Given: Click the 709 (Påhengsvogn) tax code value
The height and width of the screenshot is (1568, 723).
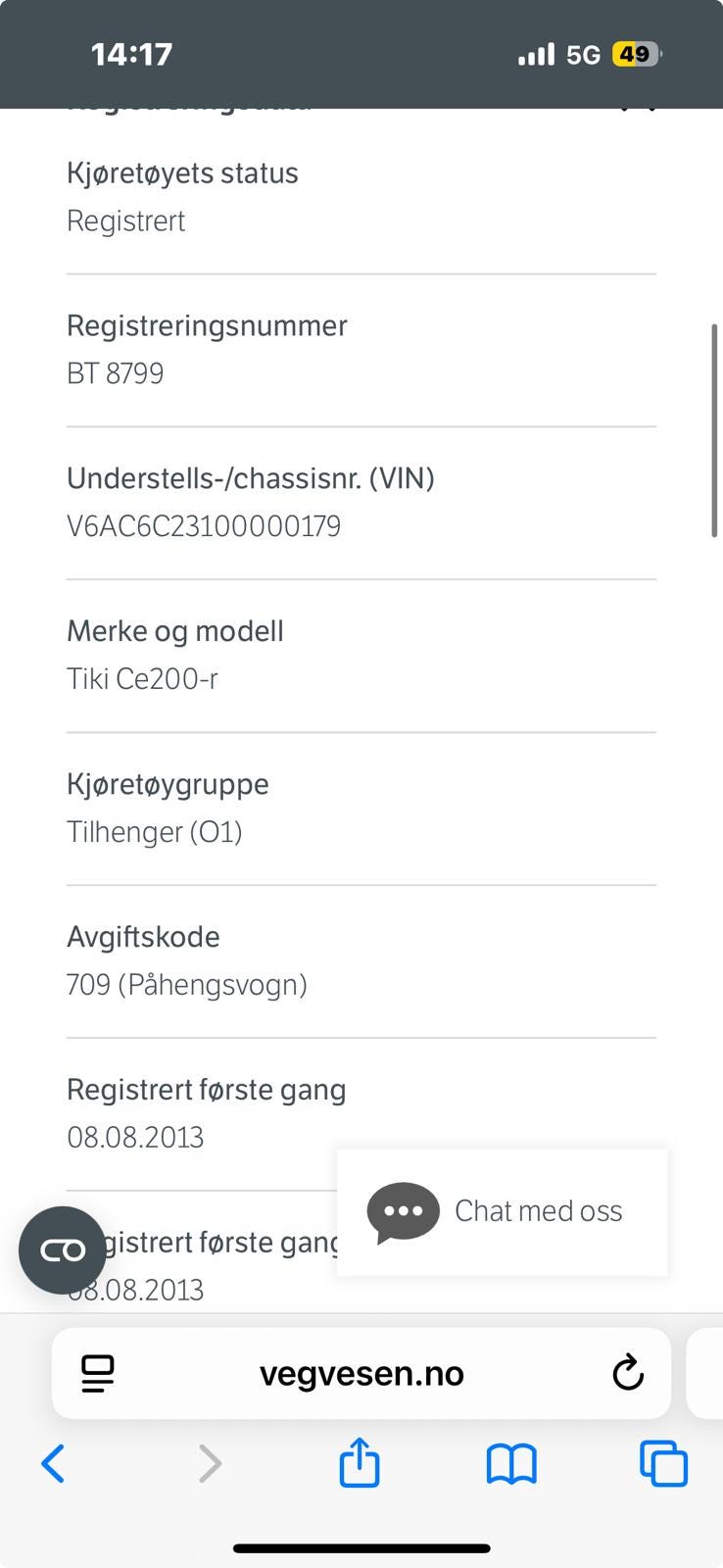Looking at the screenshot, I should point(187,985).
